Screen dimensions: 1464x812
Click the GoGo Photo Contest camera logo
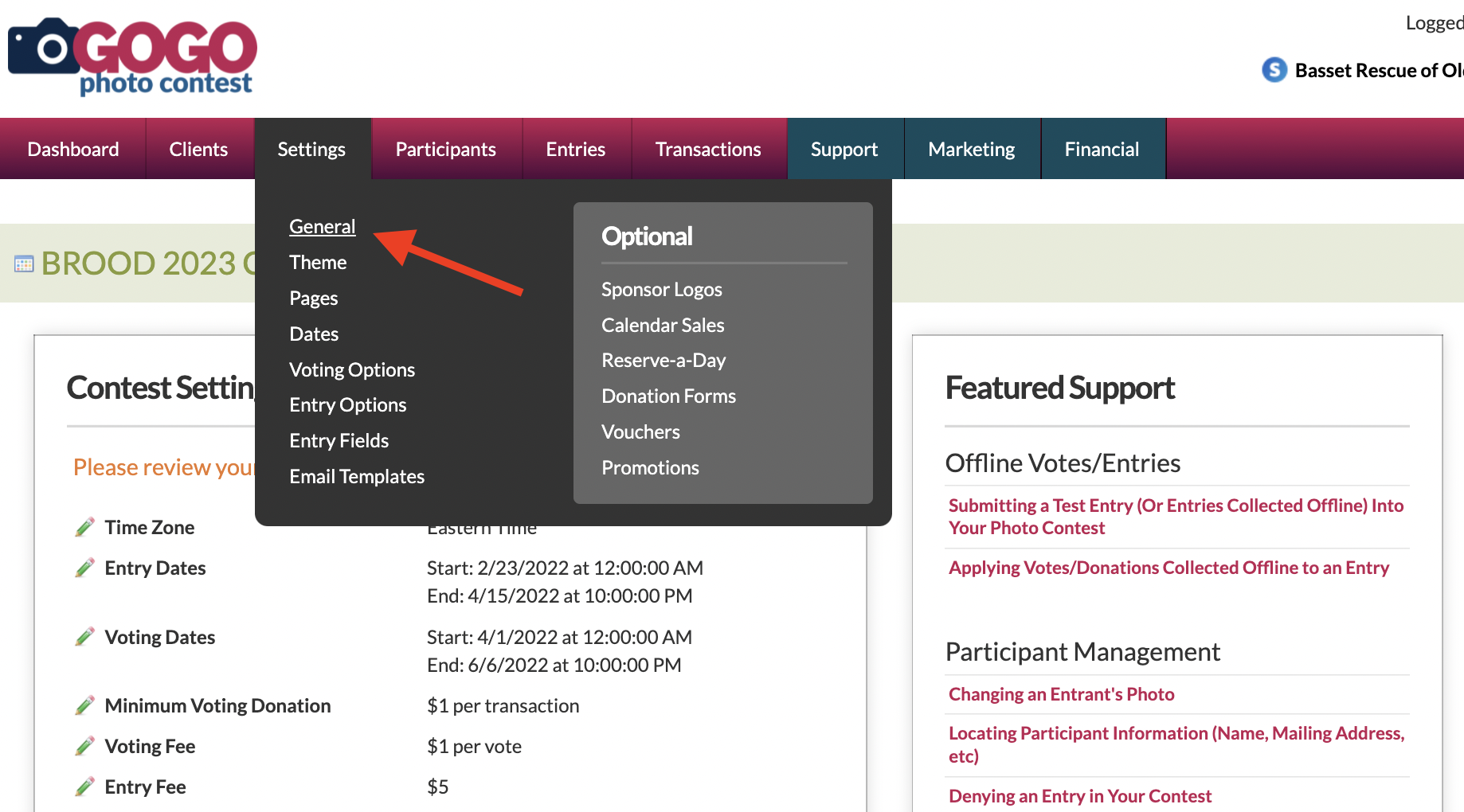[131, 54]
